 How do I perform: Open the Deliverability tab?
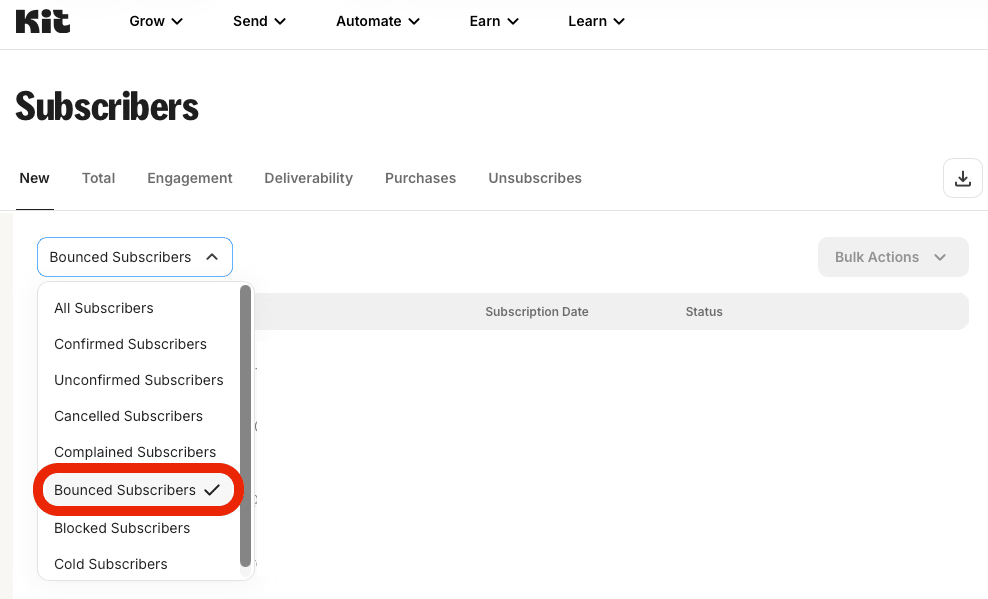(x=308, y=178)
